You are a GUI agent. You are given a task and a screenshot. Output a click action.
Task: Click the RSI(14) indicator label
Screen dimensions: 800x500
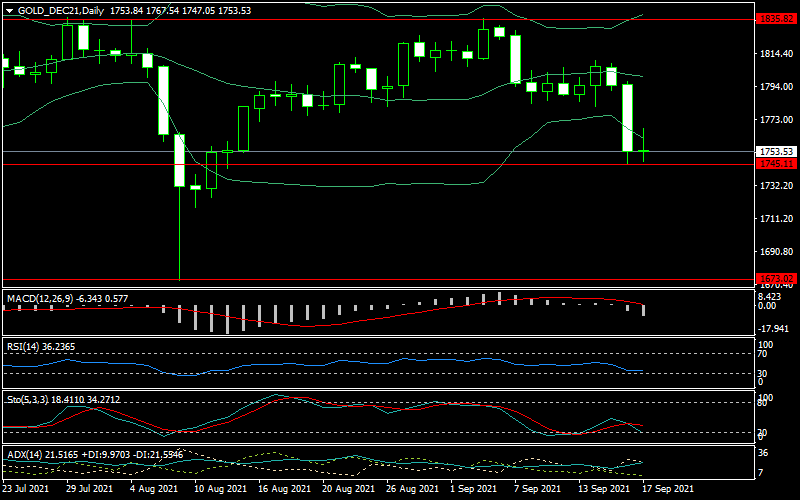tap(26, 346)
